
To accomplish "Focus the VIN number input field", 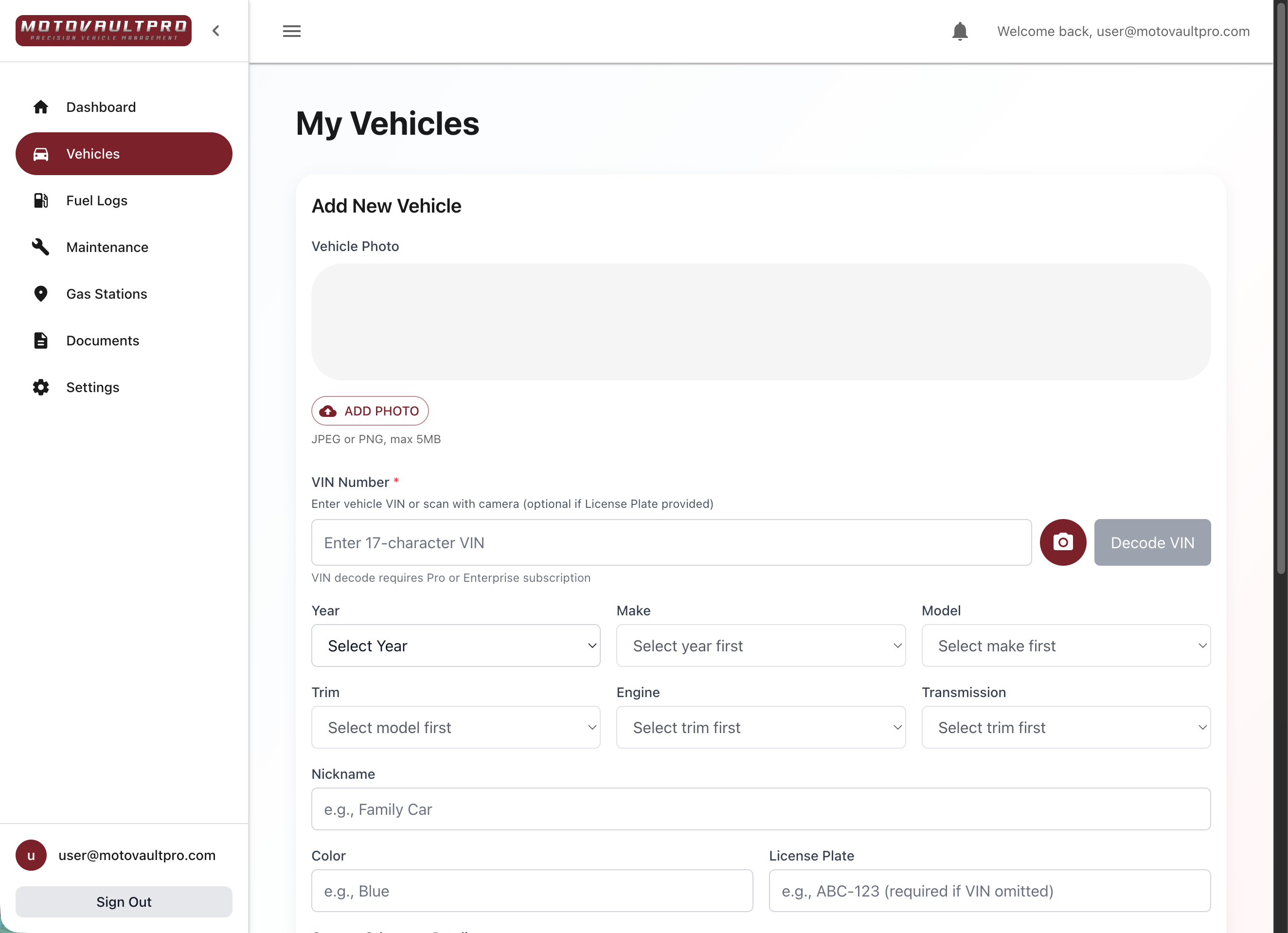I will pos(671,542).
